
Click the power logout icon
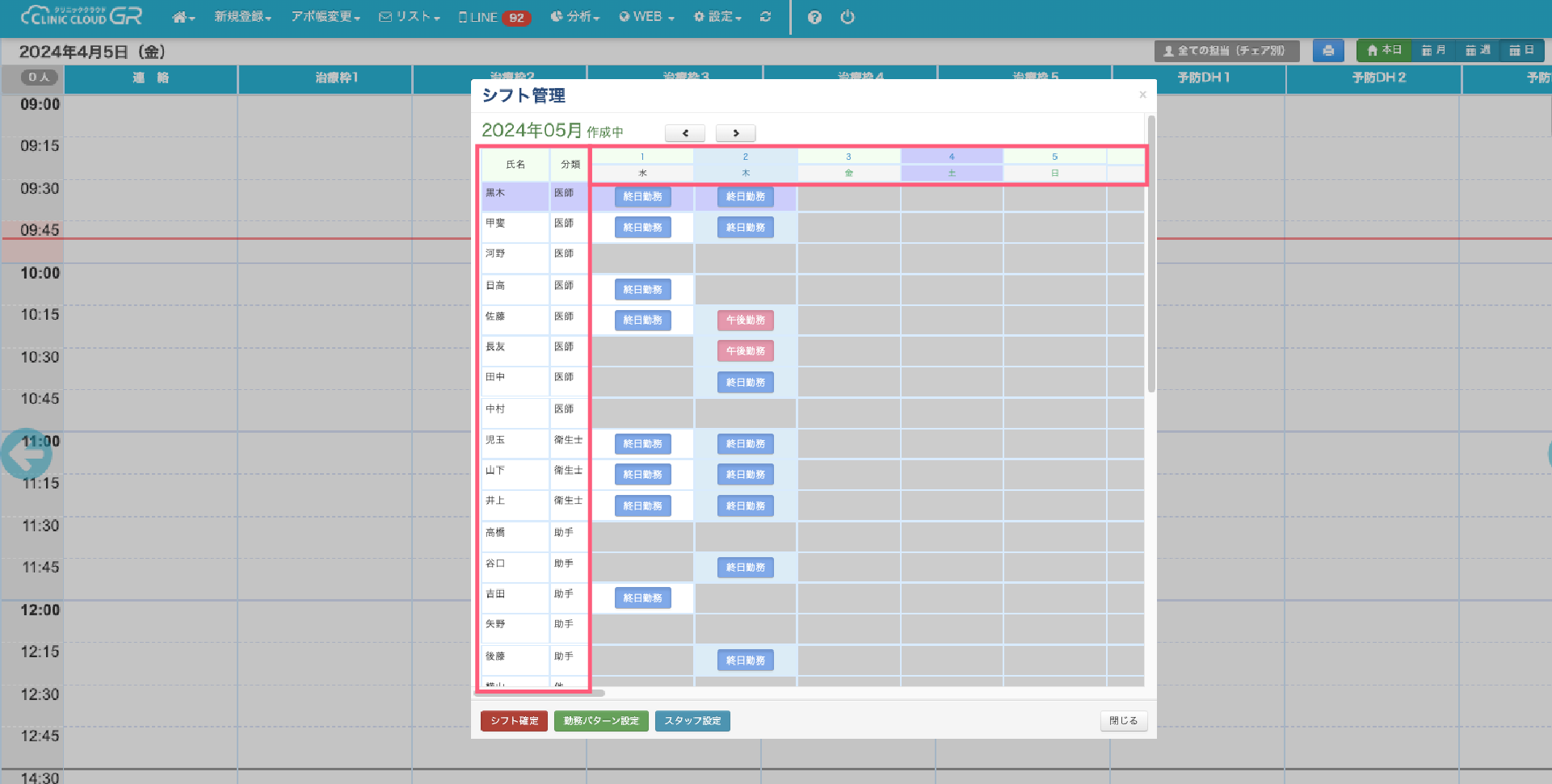(x=848, y=17)
